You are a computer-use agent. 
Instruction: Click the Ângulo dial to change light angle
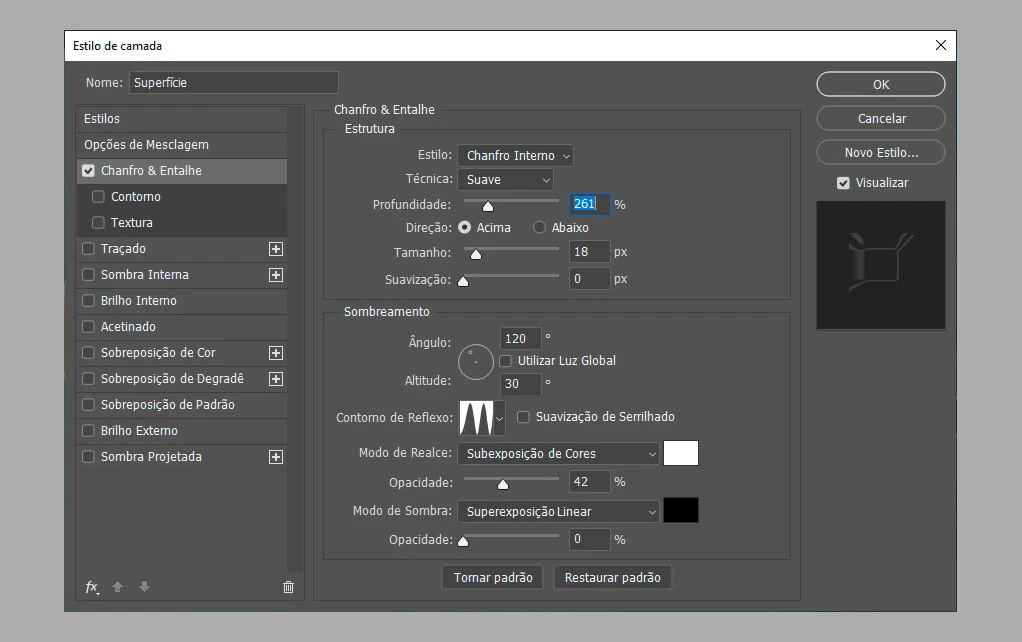476,363
